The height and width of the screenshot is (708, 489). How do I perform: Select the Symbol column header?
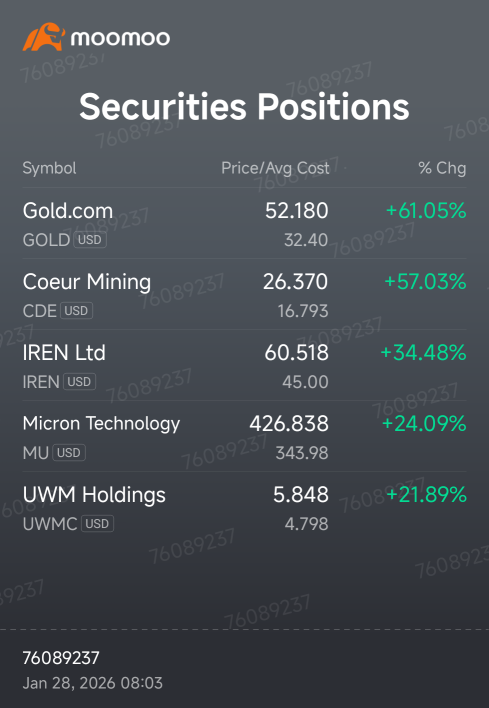pyautogui.click(x=49, y=168)
